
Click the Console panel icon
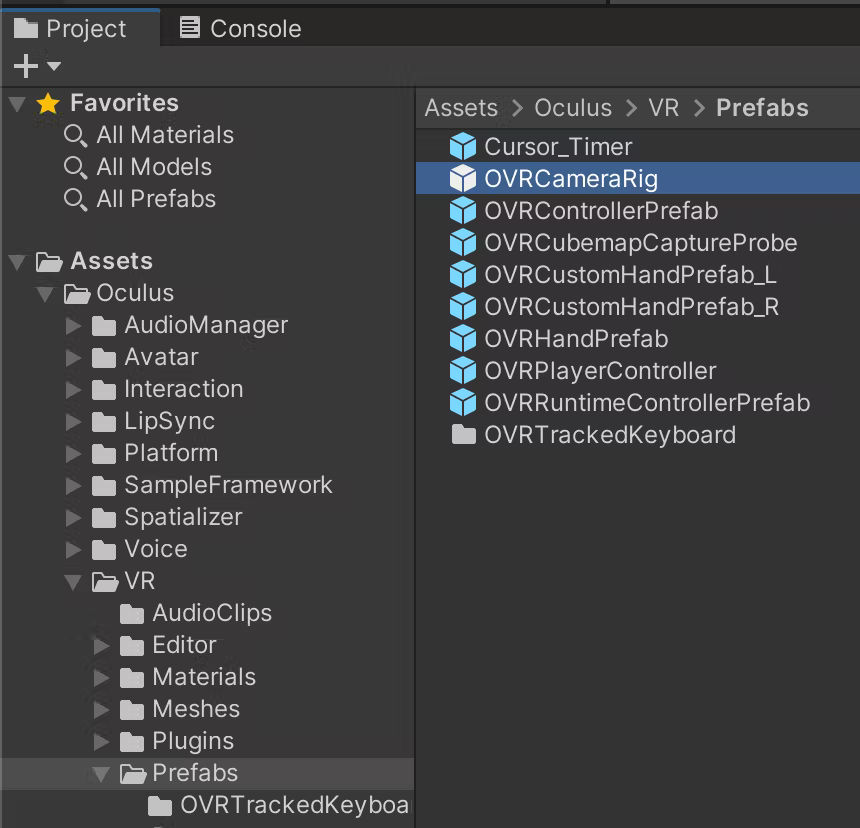pos(190,28)
